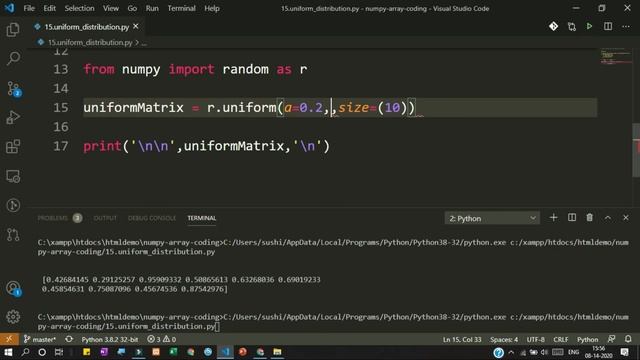Open the pull requests activity icon
640x360 pixels.
pos(13,235)
